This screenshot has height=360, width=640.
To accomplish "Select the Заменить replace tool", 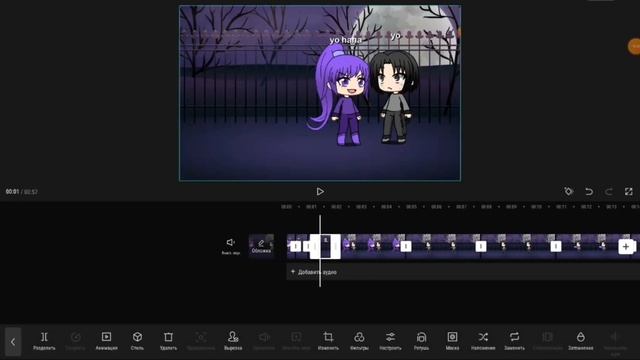I will [514, 340].
